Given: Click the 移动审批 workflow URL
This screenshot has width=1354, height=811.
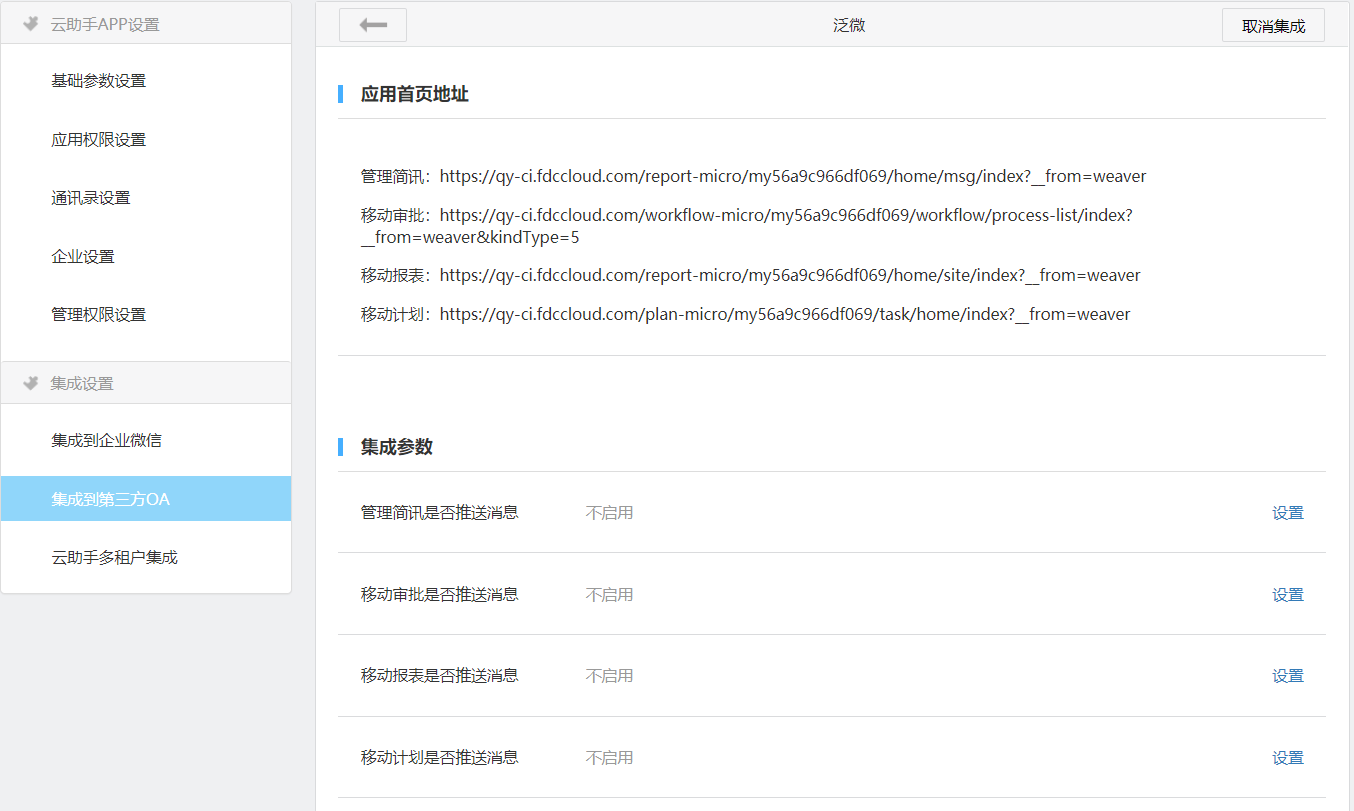Looking at the screenshot, I should (747, 226).
